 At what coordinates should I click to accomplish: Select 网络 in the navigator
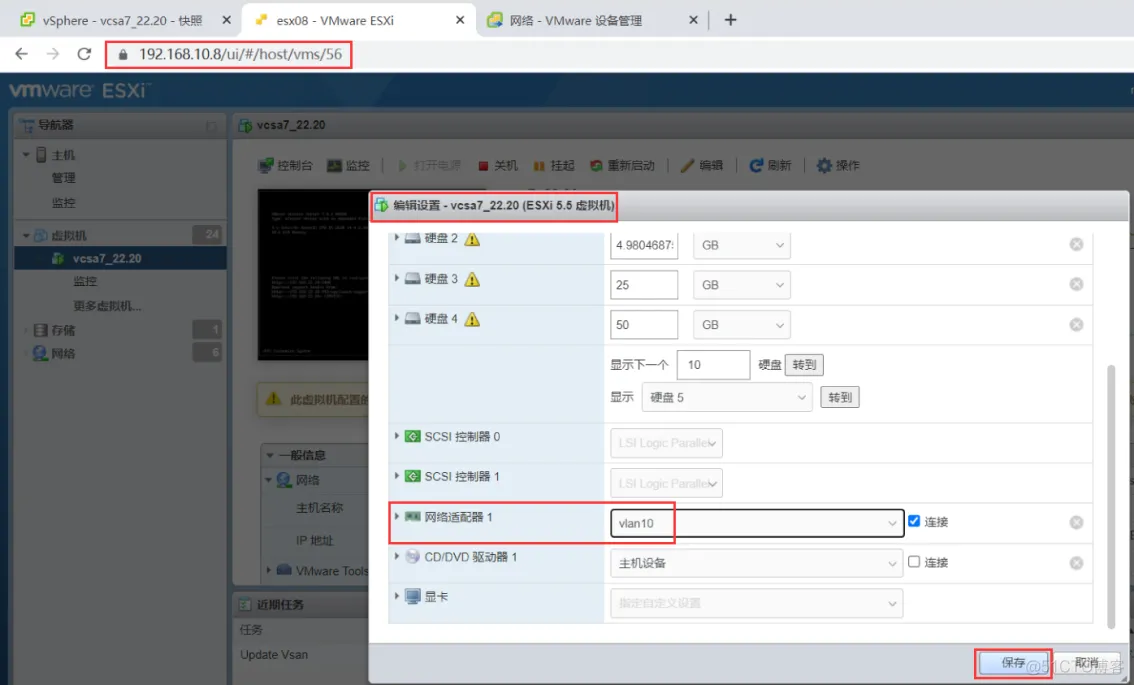[63, 354]
